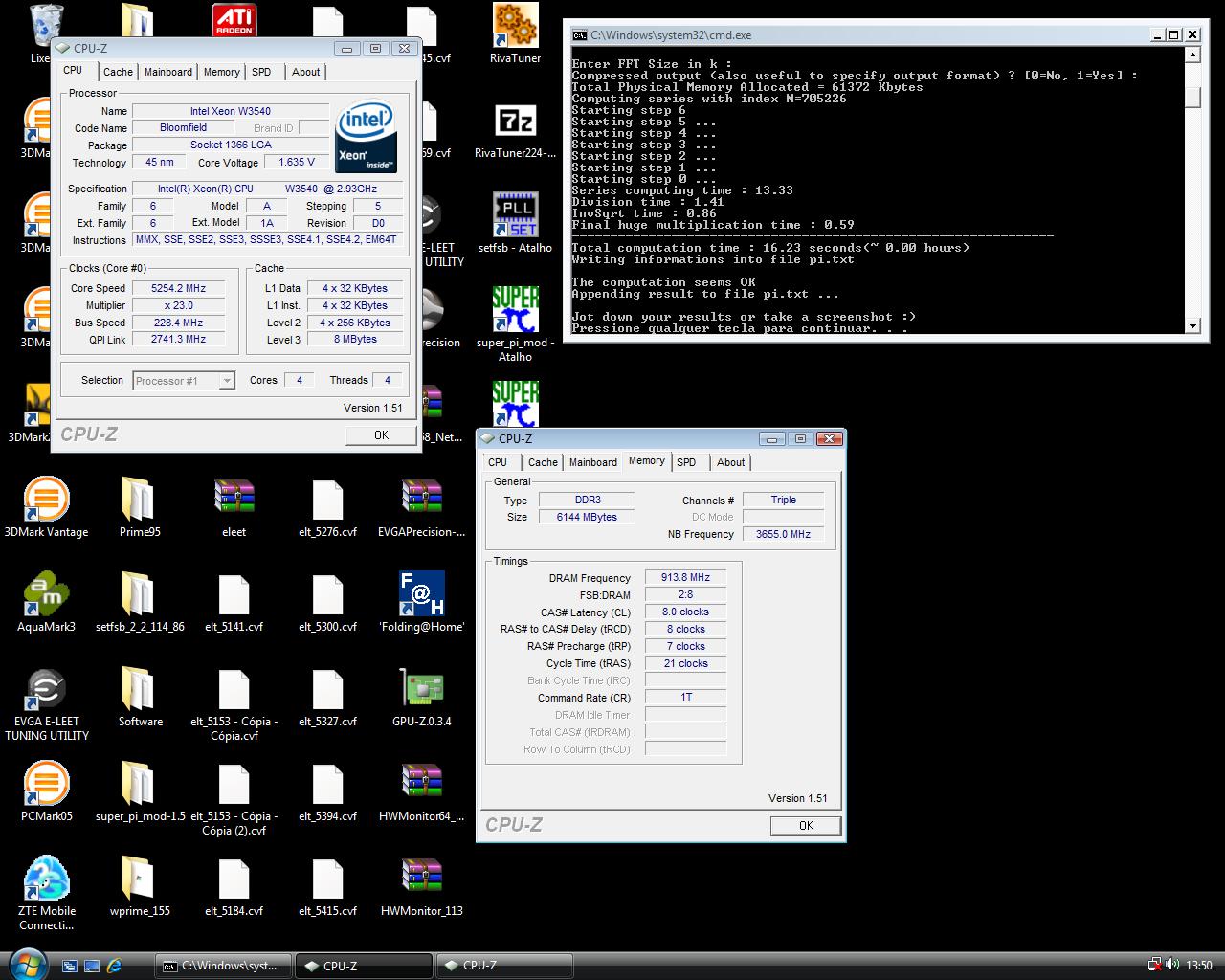Open the EVGA E-LEET Tuning Utility icon
Viewport: 1225px width, 980px height.
coord(46,705)
